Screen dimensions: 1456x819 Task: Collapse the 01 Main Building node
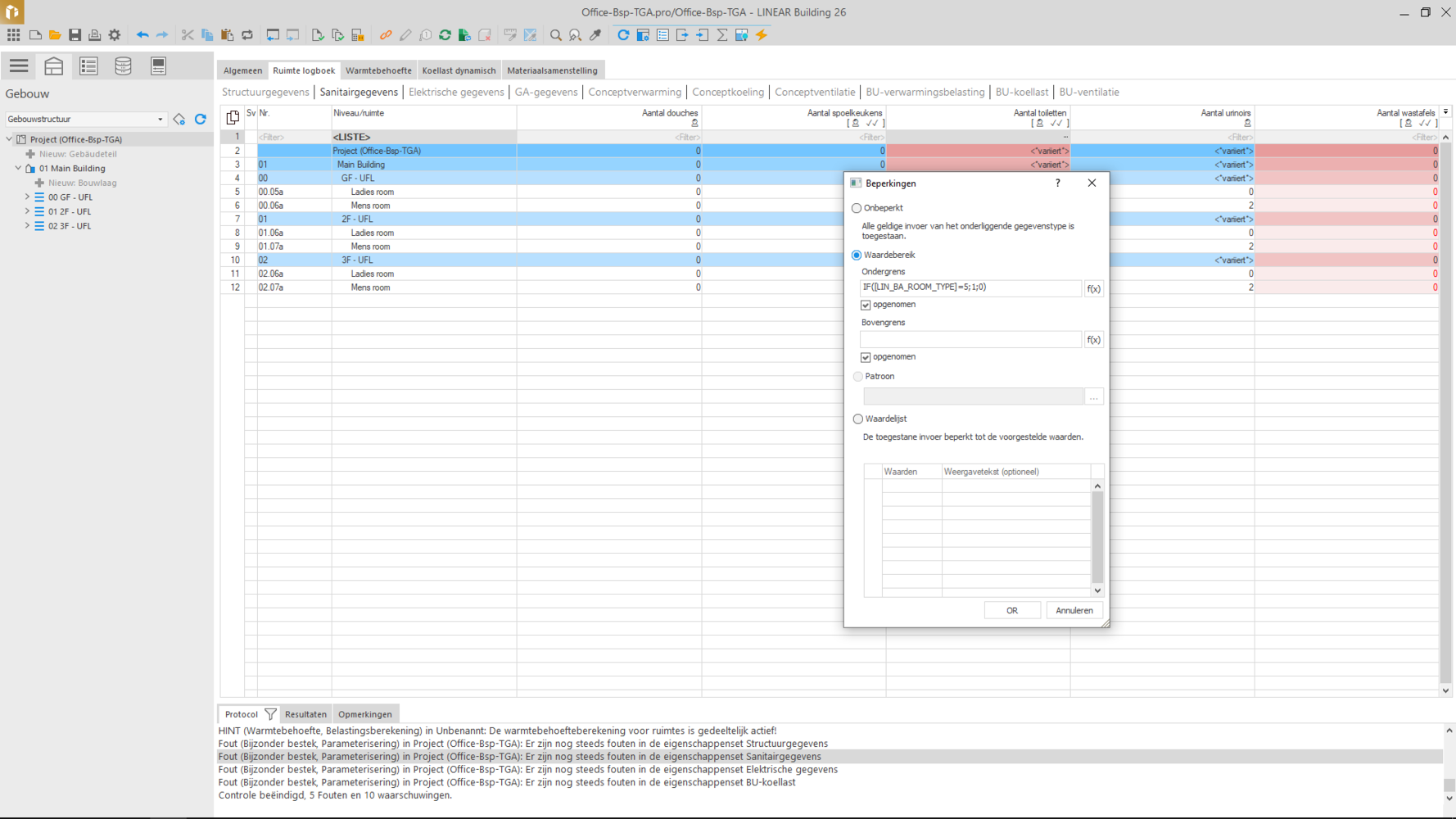[x=18, y=169]
